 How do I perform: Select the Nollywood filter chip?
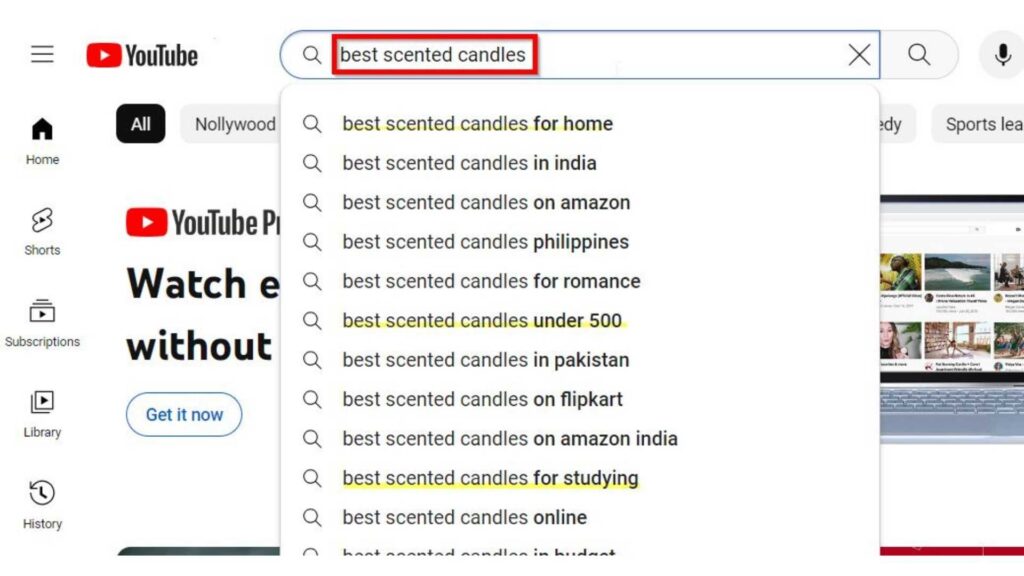pos(234,124)
